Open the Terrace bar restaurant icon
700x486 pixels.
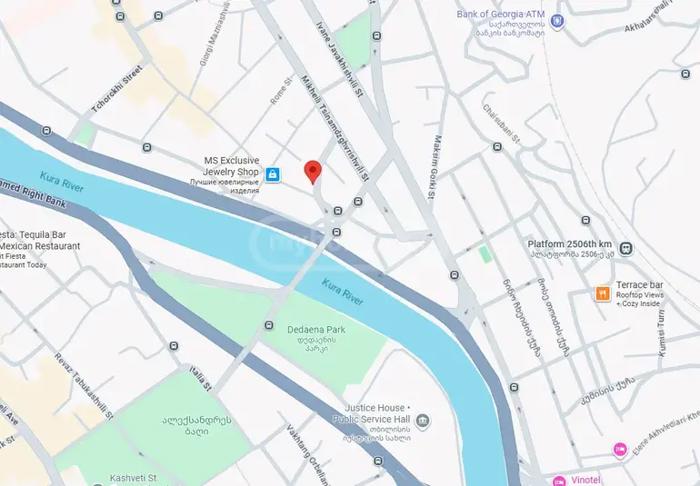tap(602, 294)
